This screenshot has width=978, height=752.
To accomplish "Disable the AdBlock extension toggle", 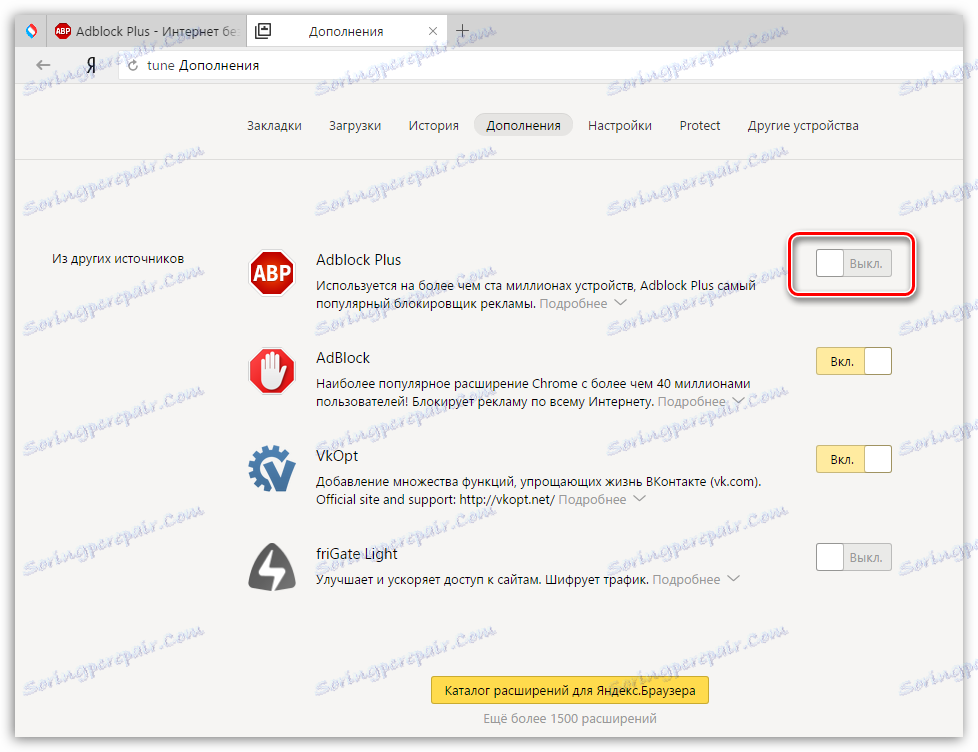I will point(853,361).
